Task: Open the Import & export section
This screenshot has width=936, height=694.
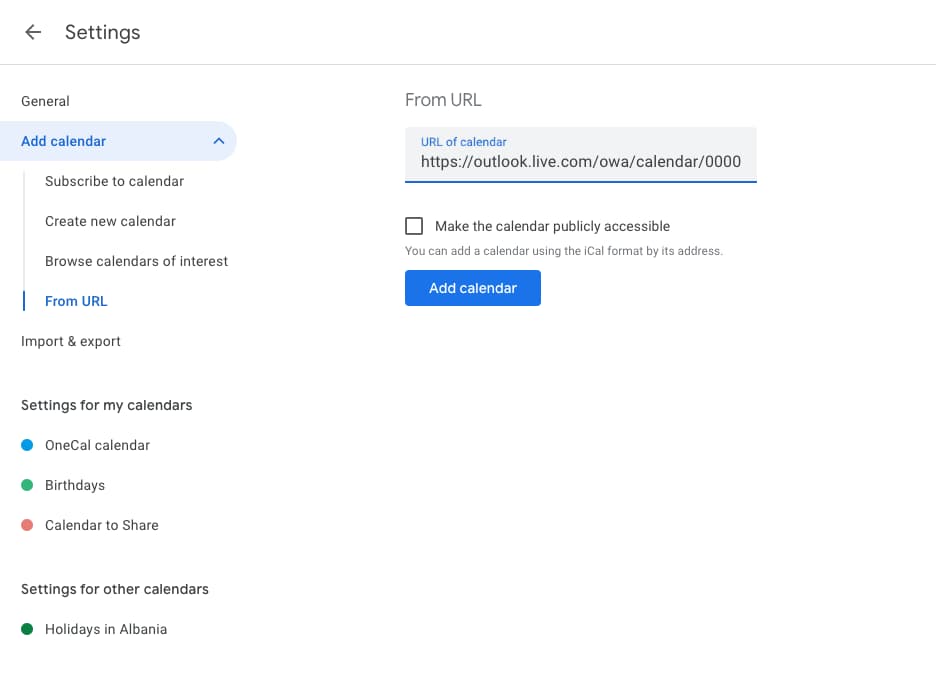Action: (x=70, y=341)
